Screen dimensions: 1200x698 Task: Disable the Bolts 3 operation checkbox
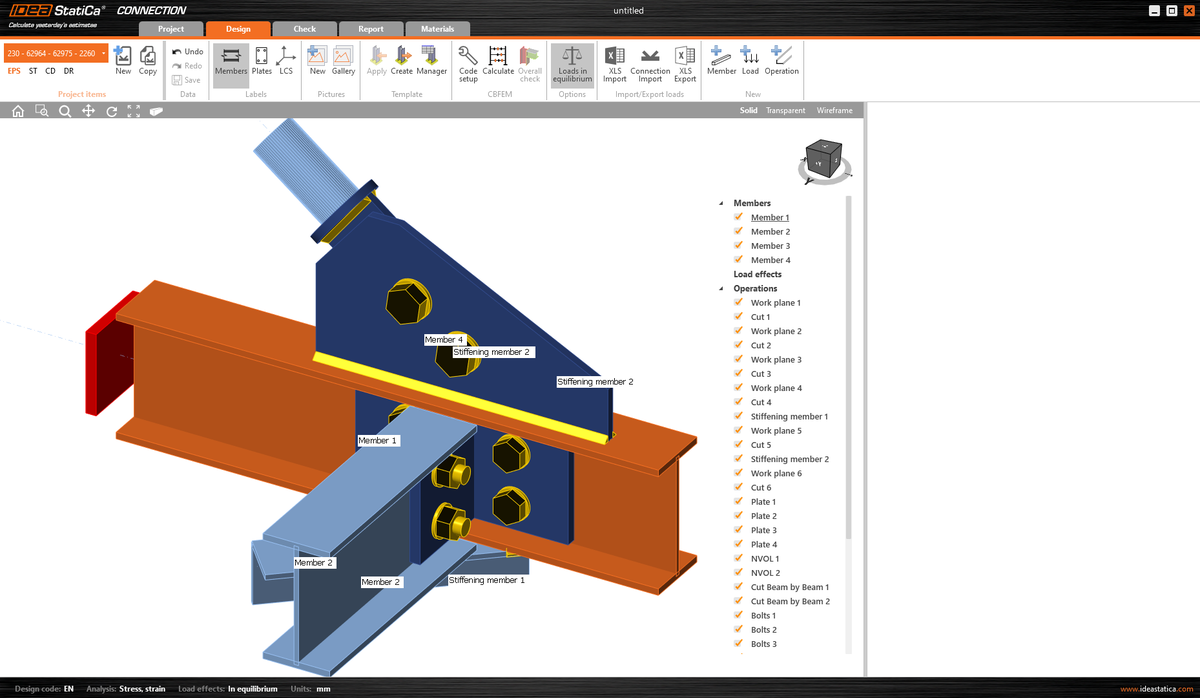pos(736,644)
